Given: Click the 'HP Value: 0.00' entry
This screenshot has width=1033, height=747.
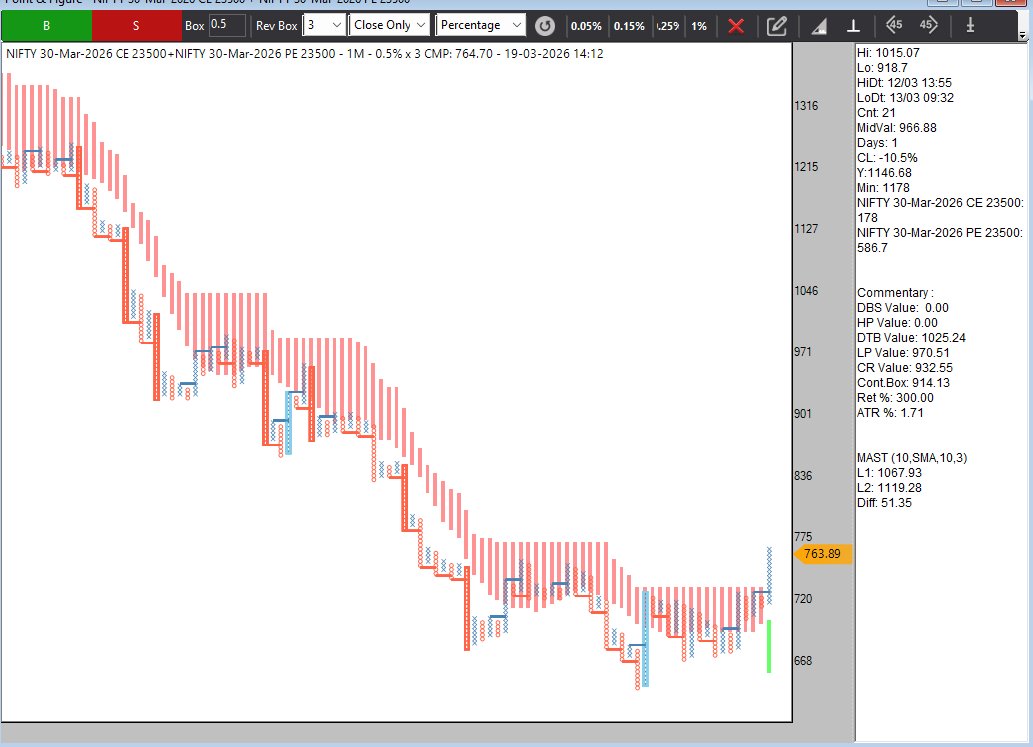Looking at the screenshot, I should coord(897,323).
